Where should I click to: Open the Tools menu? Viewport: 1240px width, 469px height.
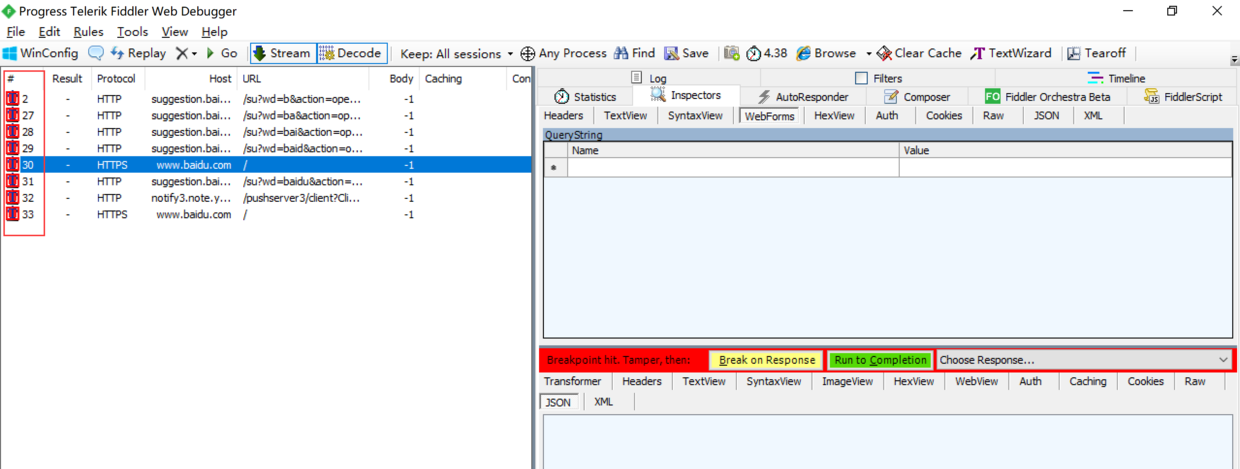[132, 32]
